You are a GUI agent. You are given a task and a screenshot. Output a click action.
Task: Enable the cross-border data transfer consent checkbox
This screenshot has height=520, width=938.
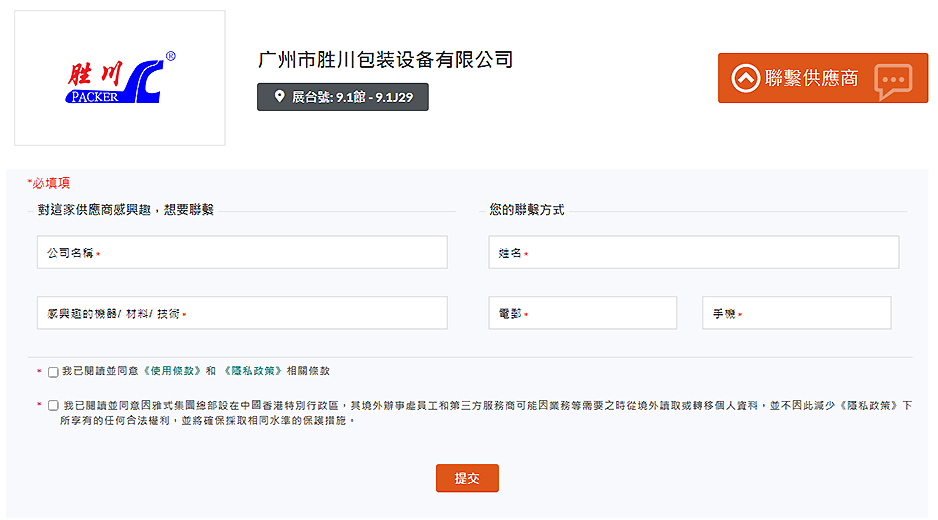53,406
